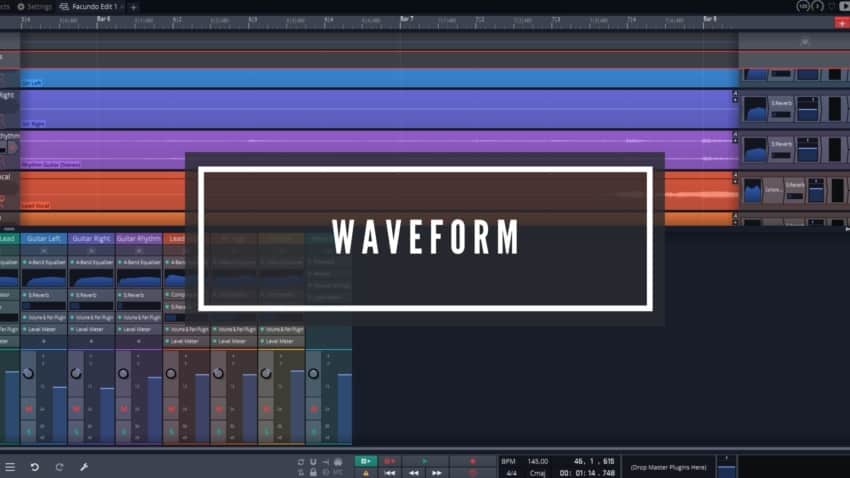Click the redo arrow icon
850x478 pixels.
click(59, 467)
